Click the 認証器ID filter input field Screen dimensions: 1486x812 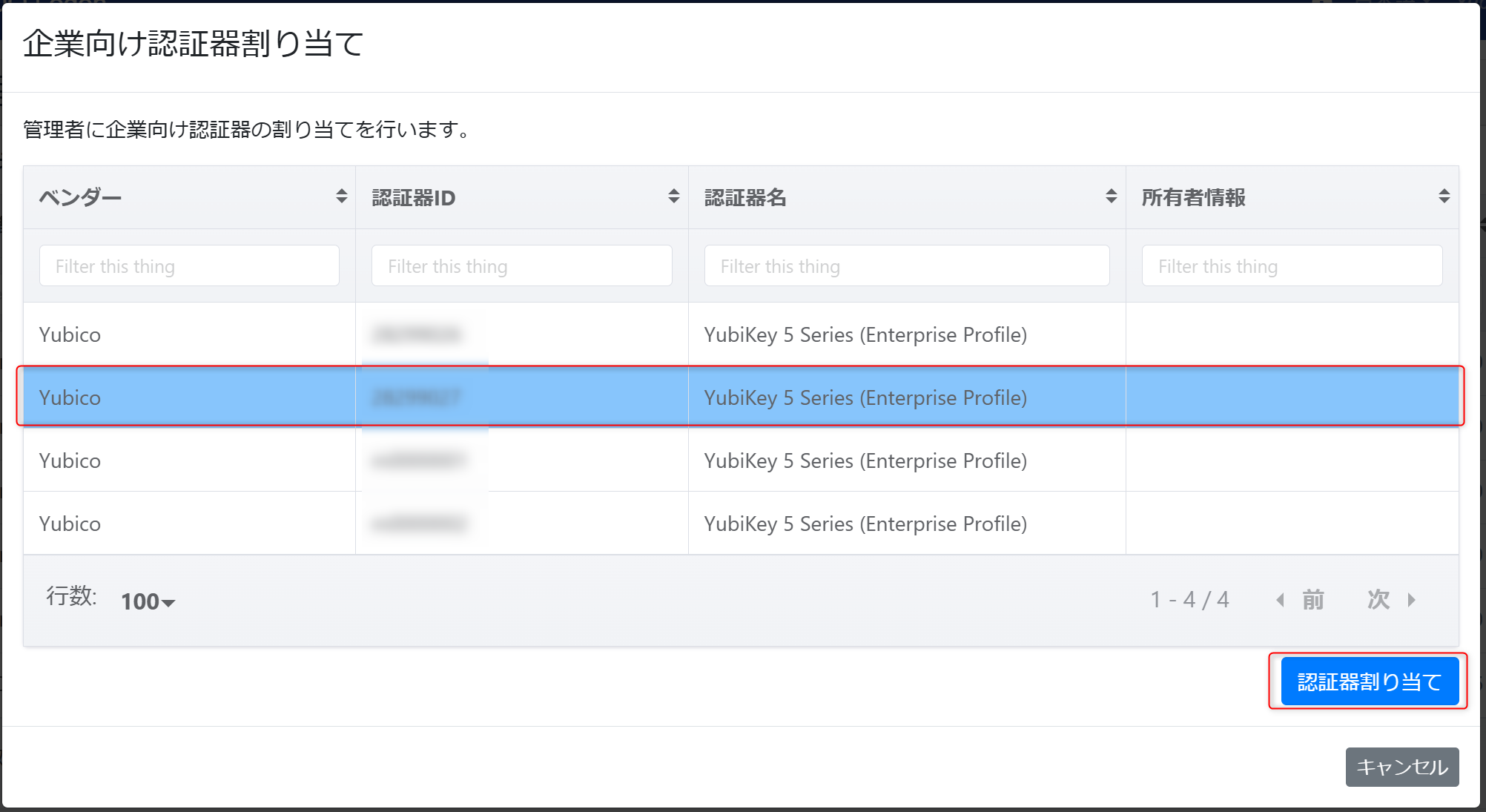(x=522, y=266)
